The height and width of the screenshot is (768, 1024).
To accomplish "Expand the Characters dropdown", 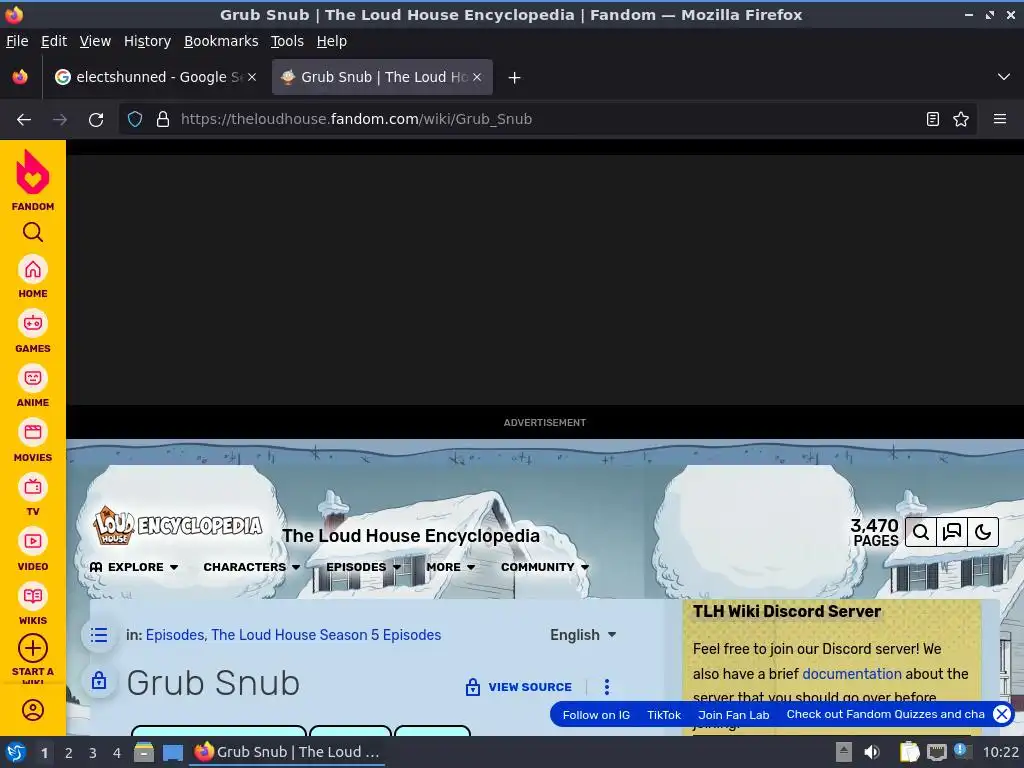I will [x=251, y=567].
